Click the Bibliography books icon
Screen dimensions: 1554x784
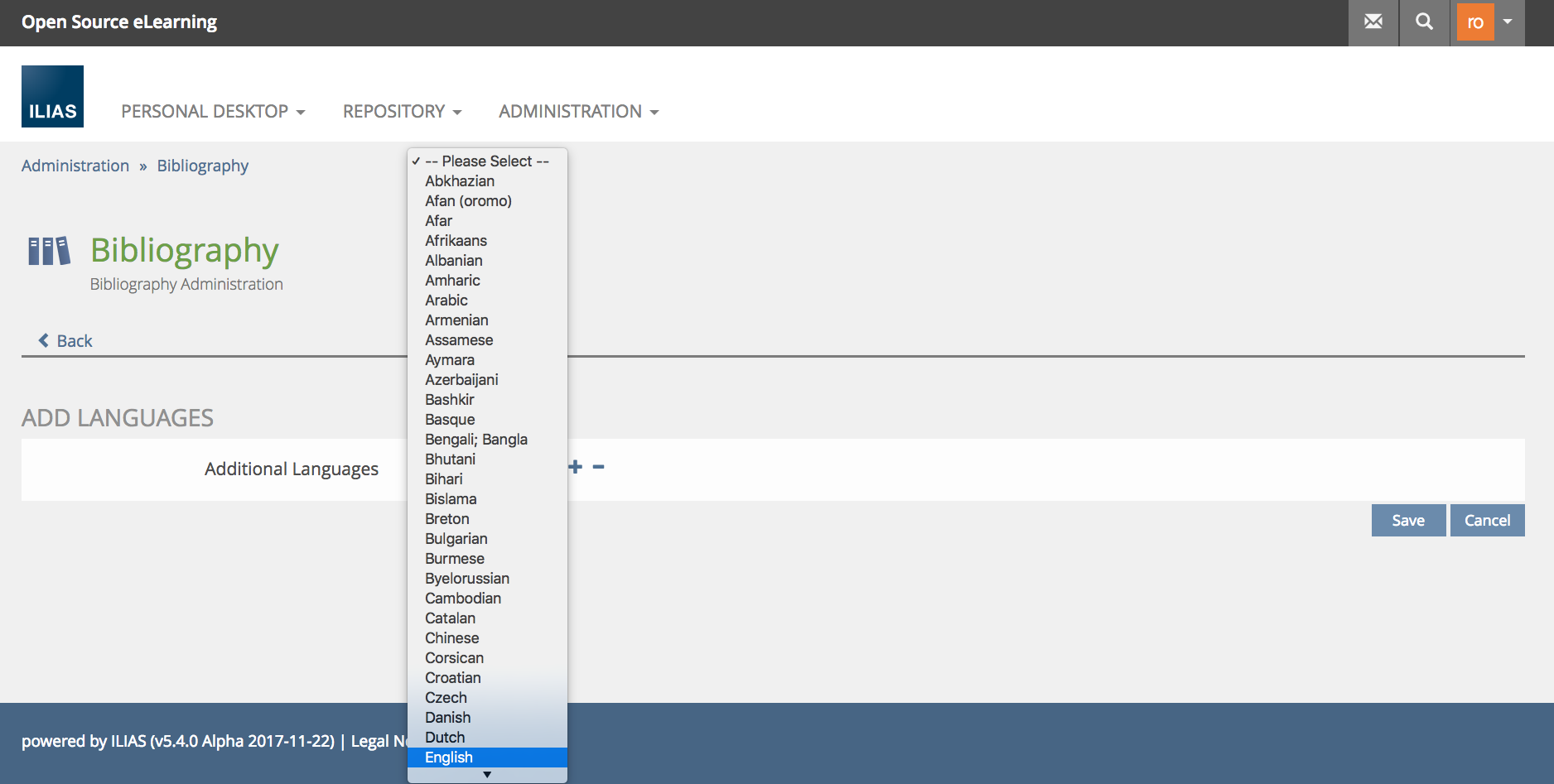[49, 251]
